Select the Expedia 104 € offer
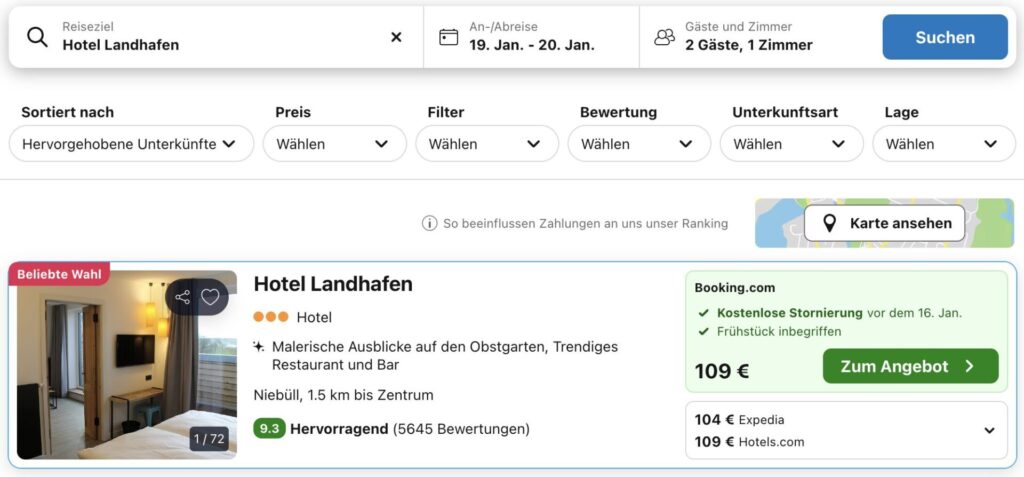Image resolution: width=1024 pixels, height=477 pixels. 740,420
